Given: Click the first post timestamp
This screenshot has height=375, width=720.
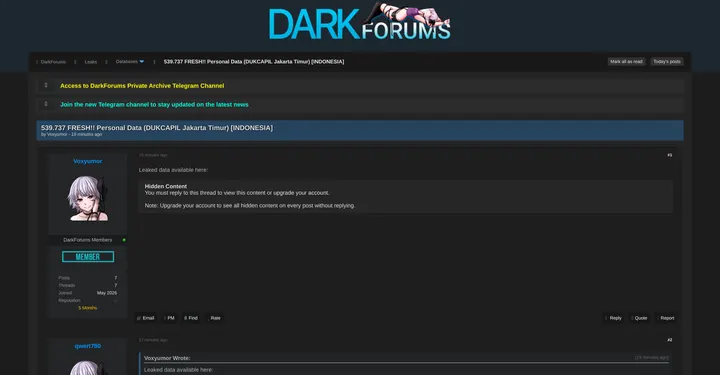Looking at the screenshot, I should pos(153,155).
